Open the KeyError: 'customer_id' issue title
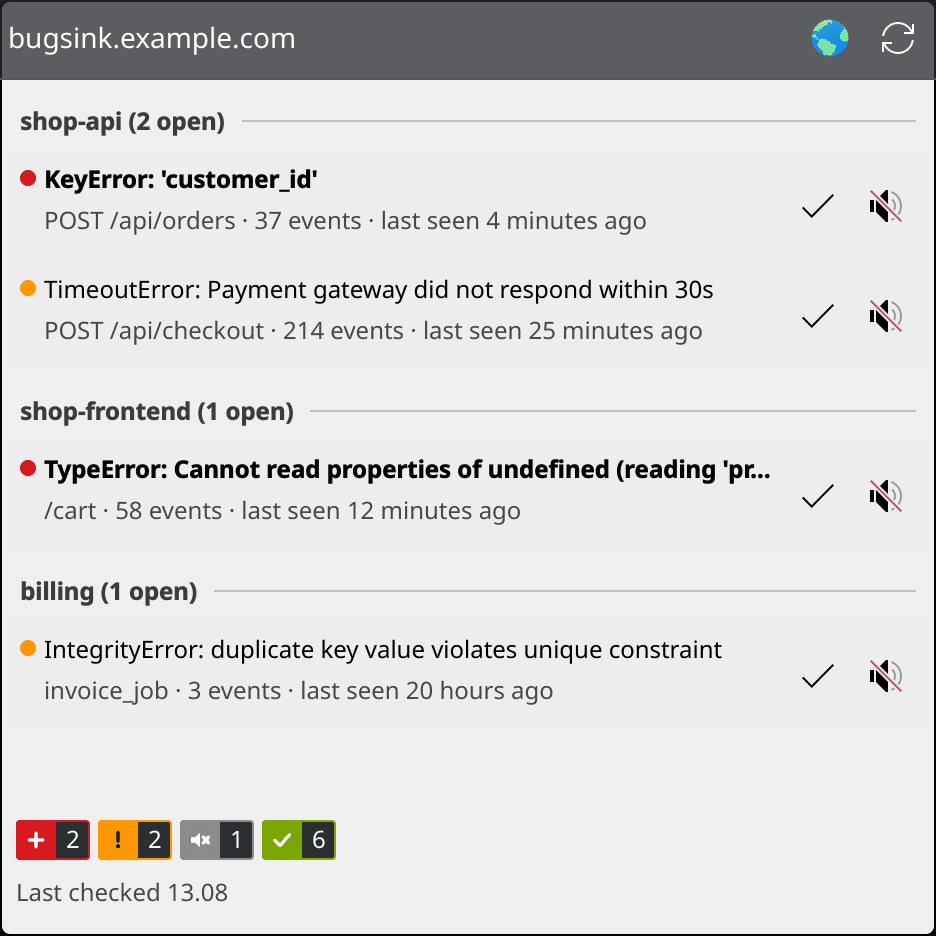 point(181,179)
